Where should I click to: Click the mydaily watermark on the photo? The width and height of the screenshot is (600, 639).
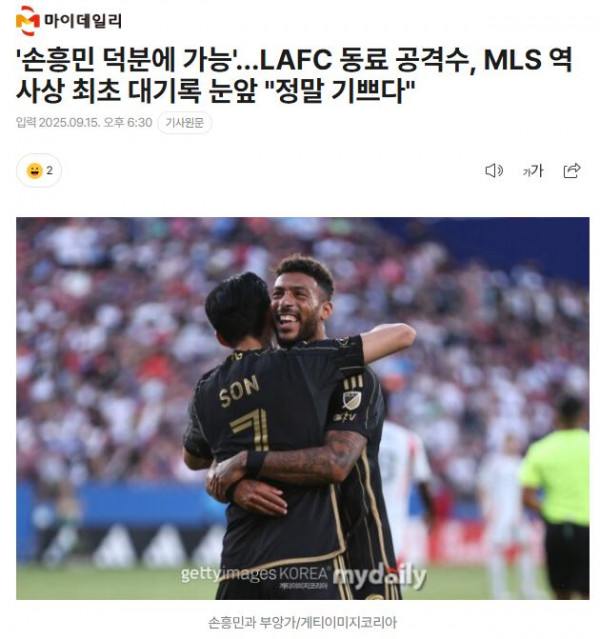pyautogui.click(x=379, y=576)
